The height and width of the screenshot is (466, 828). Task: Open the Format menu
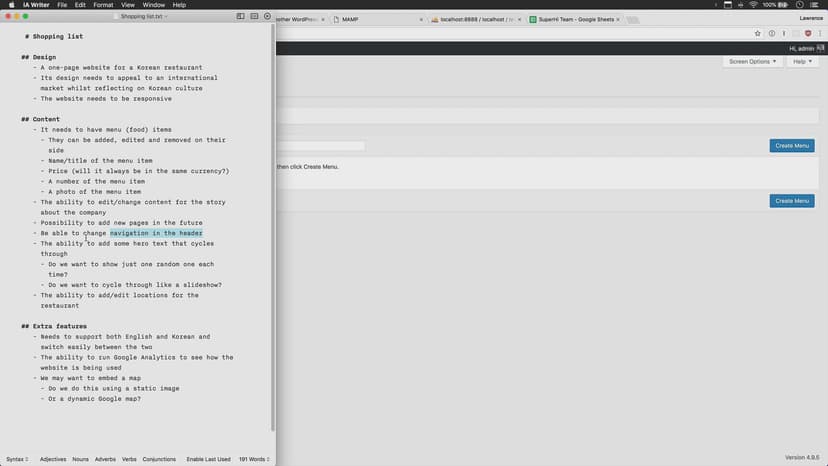click(103, 5)
